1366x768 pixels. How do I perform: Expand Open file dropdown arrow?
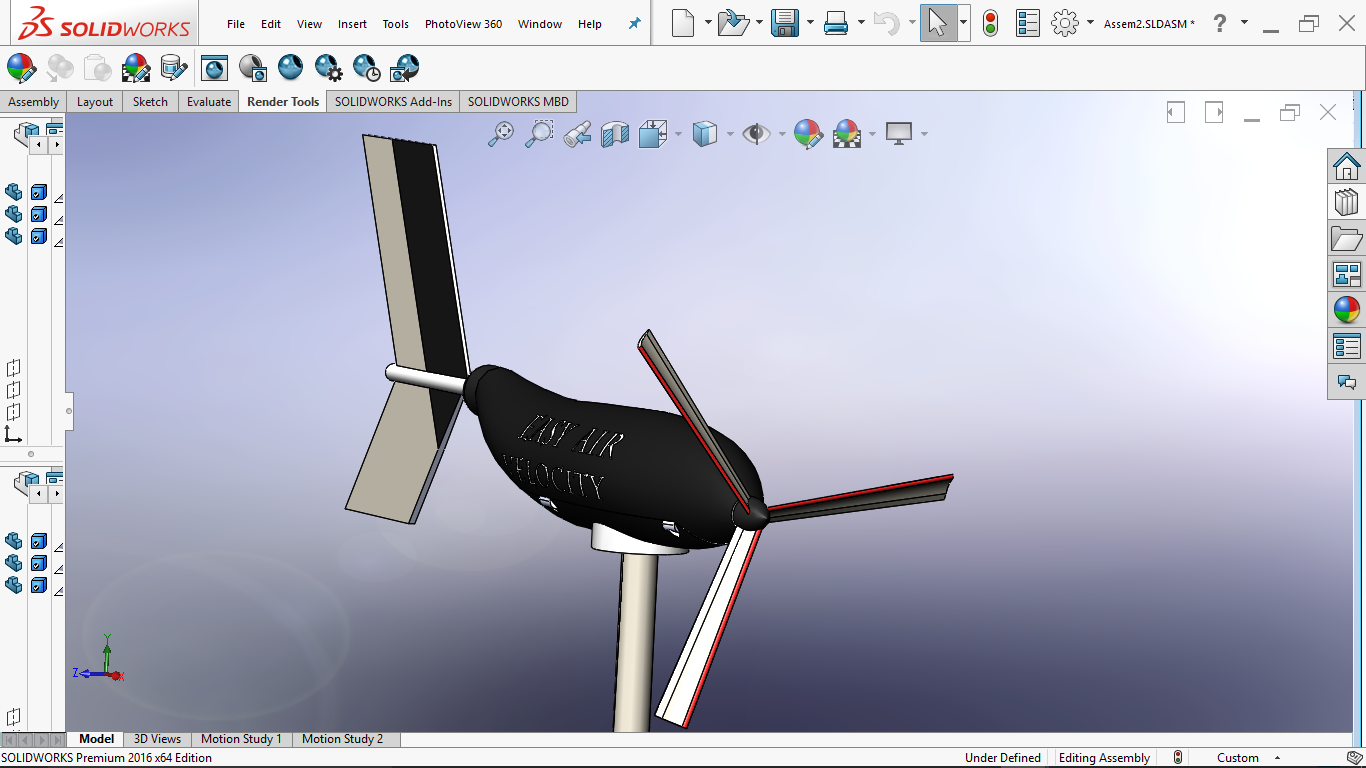pyautogui.click(x=759, y=23)
